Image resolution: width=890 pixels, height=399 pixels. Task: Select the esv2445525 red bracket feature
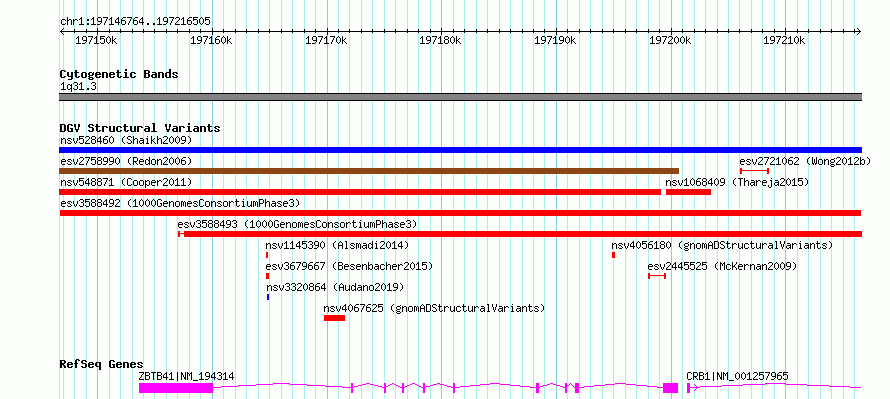pyautogui.click(x=657, y=276)
